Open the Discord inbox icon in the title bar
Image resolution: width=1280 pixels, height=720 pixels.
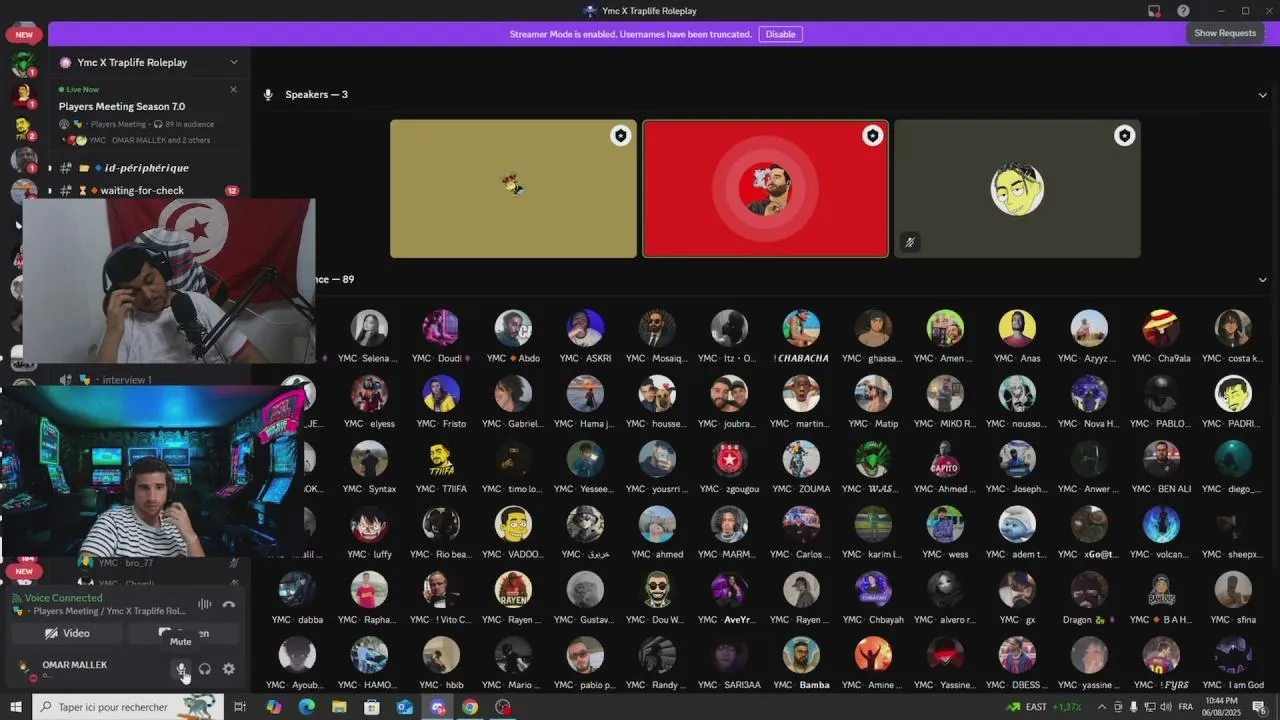pos(1154,11)
